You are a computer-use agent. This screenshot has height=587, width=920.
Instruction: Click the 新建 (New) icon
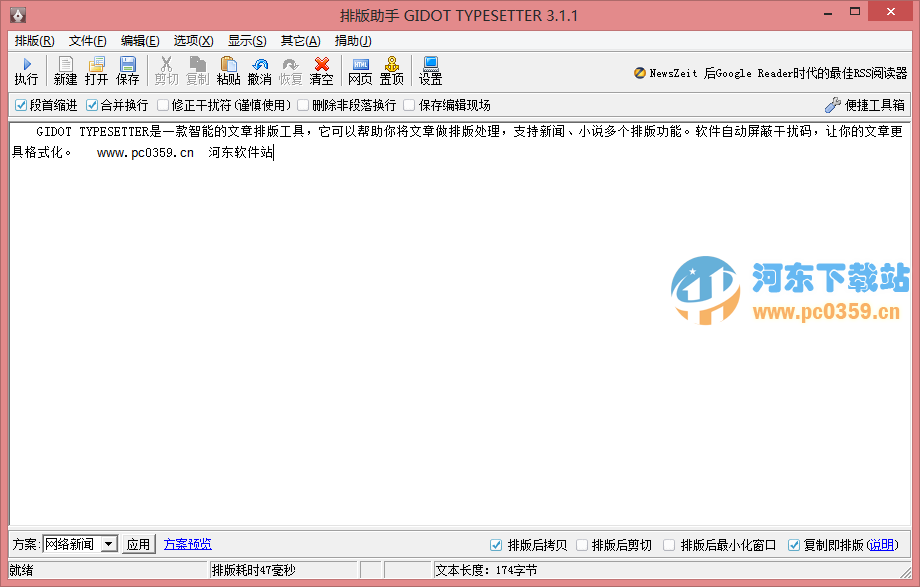coord(65,70)
